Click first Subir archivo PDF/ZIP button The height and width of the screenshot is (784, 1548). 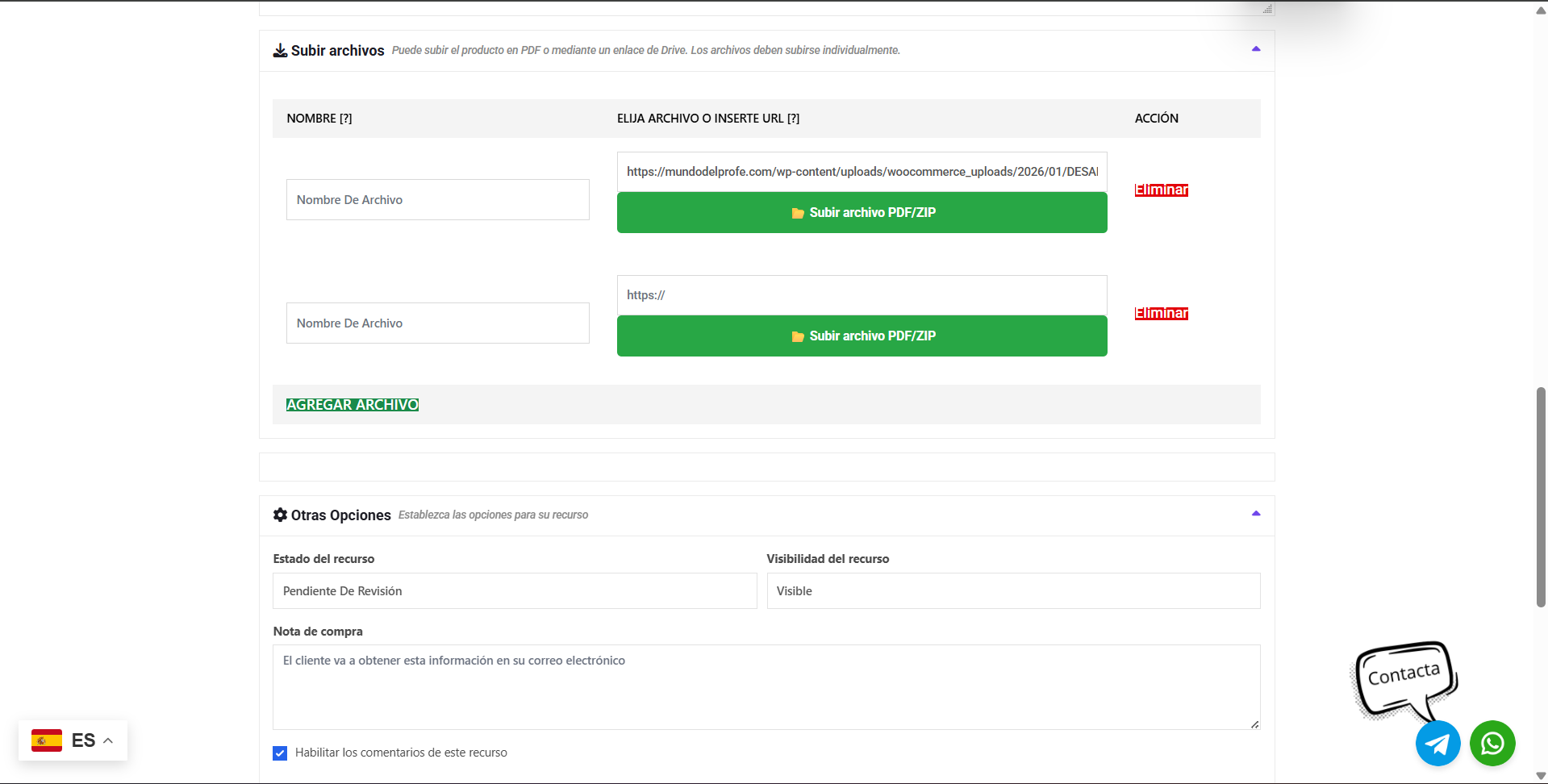pos(862,213)
